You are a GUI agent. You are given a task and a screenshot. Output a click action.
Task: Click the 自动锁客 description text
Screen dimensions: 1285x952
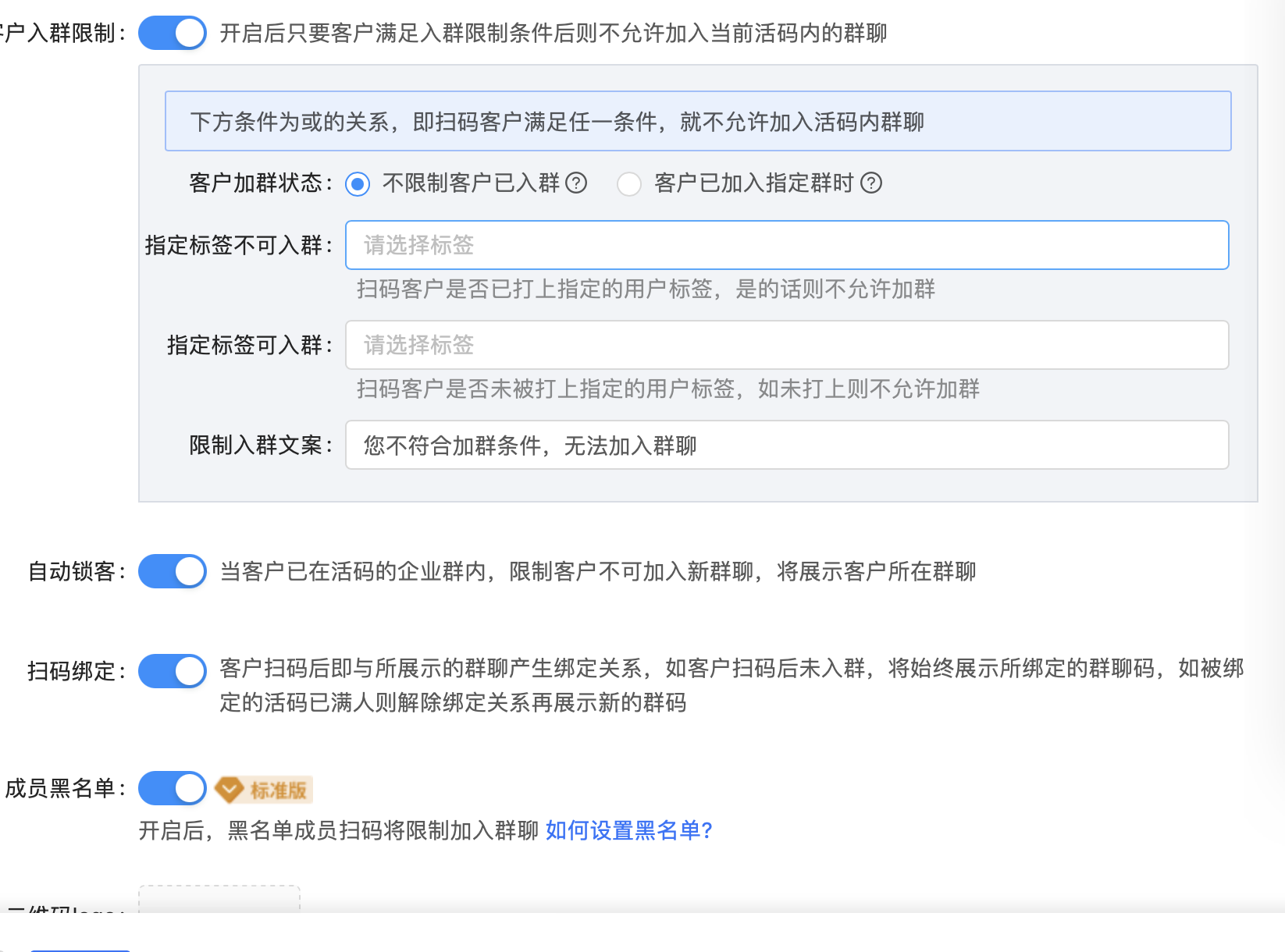click(x=598, y=571)
